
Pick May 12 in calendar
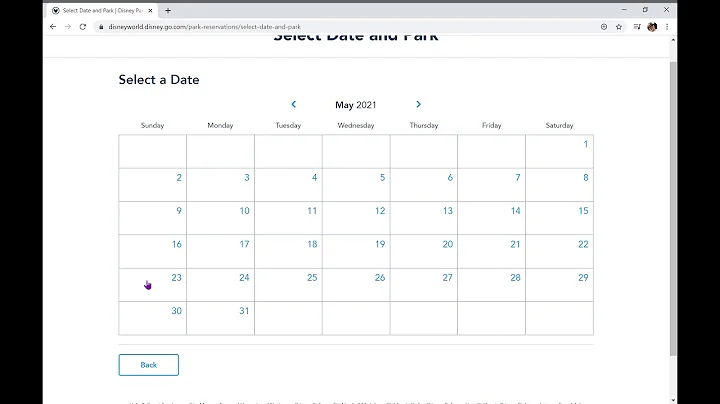[x=356, y=218]
